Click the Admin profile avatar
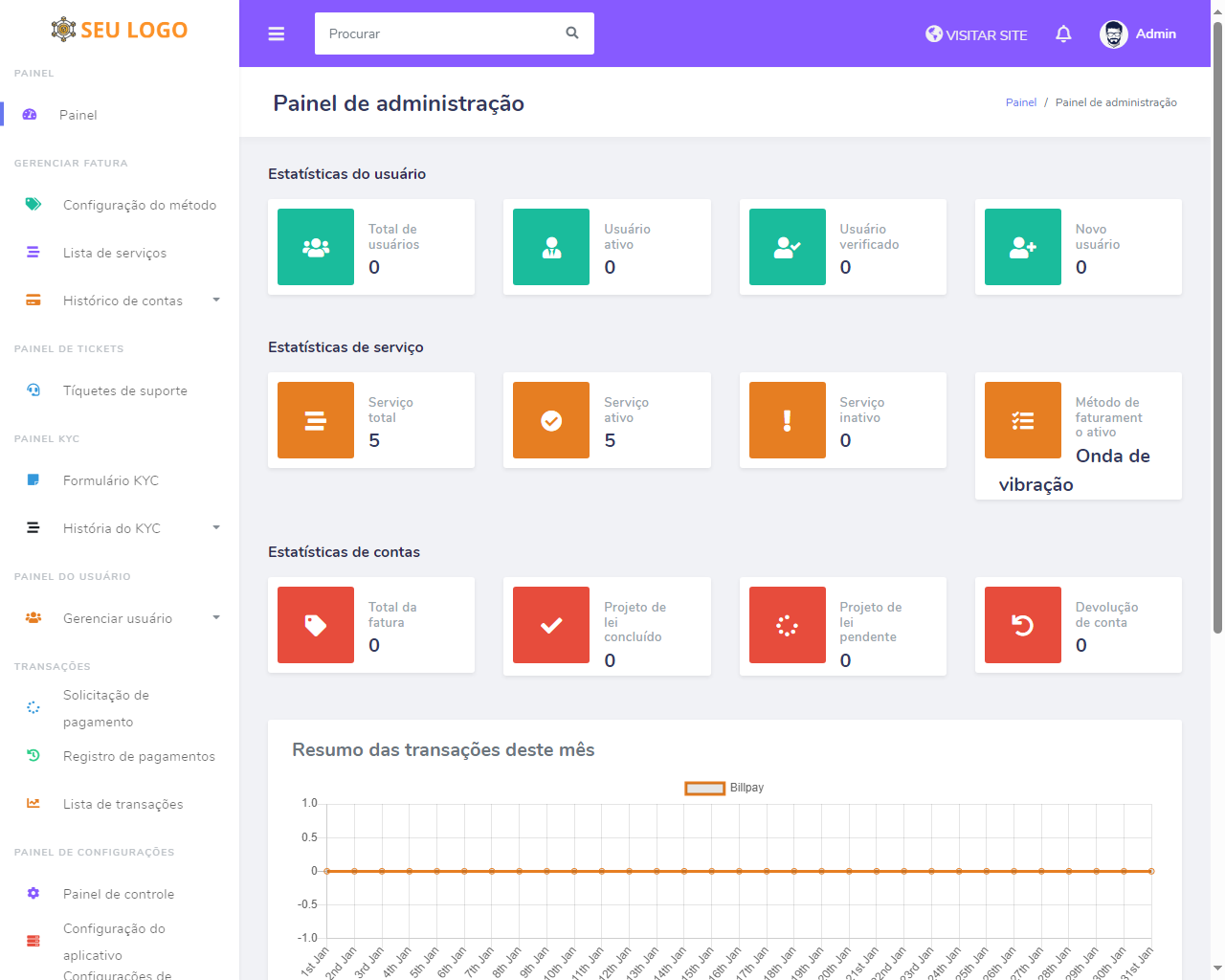 (x=1113, y=34)
